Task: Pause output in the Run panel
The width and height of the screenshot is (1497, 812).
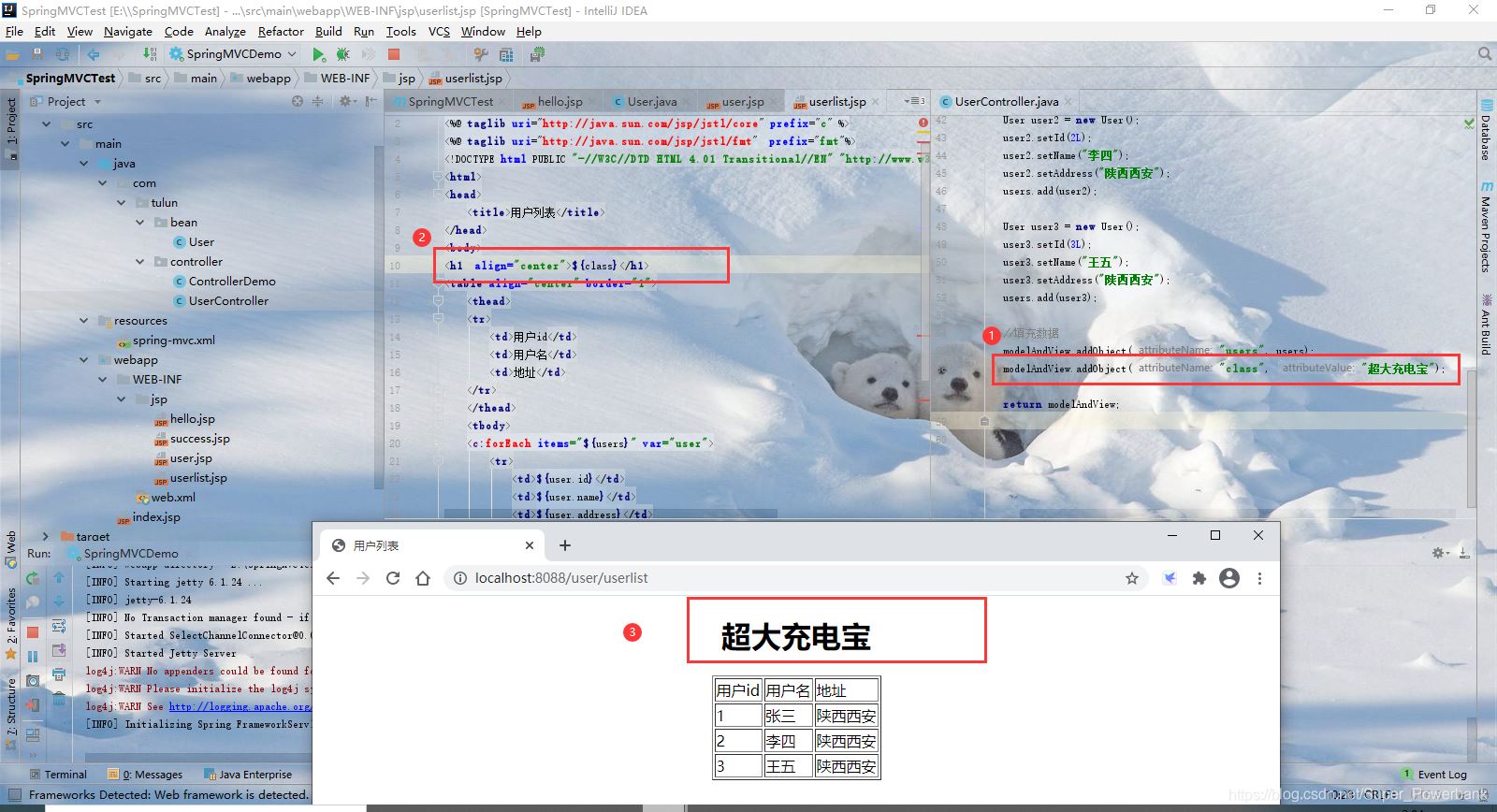Action: 33,657
